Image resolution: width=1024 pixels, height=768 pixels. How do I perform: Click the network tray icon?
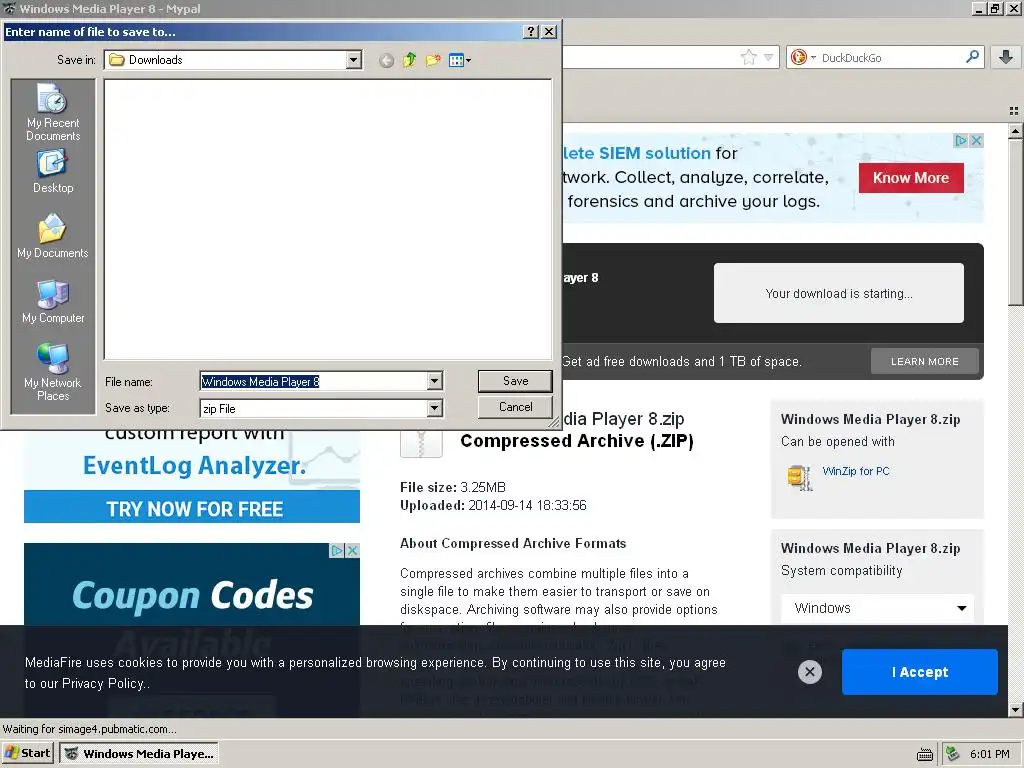coord(953,754)
